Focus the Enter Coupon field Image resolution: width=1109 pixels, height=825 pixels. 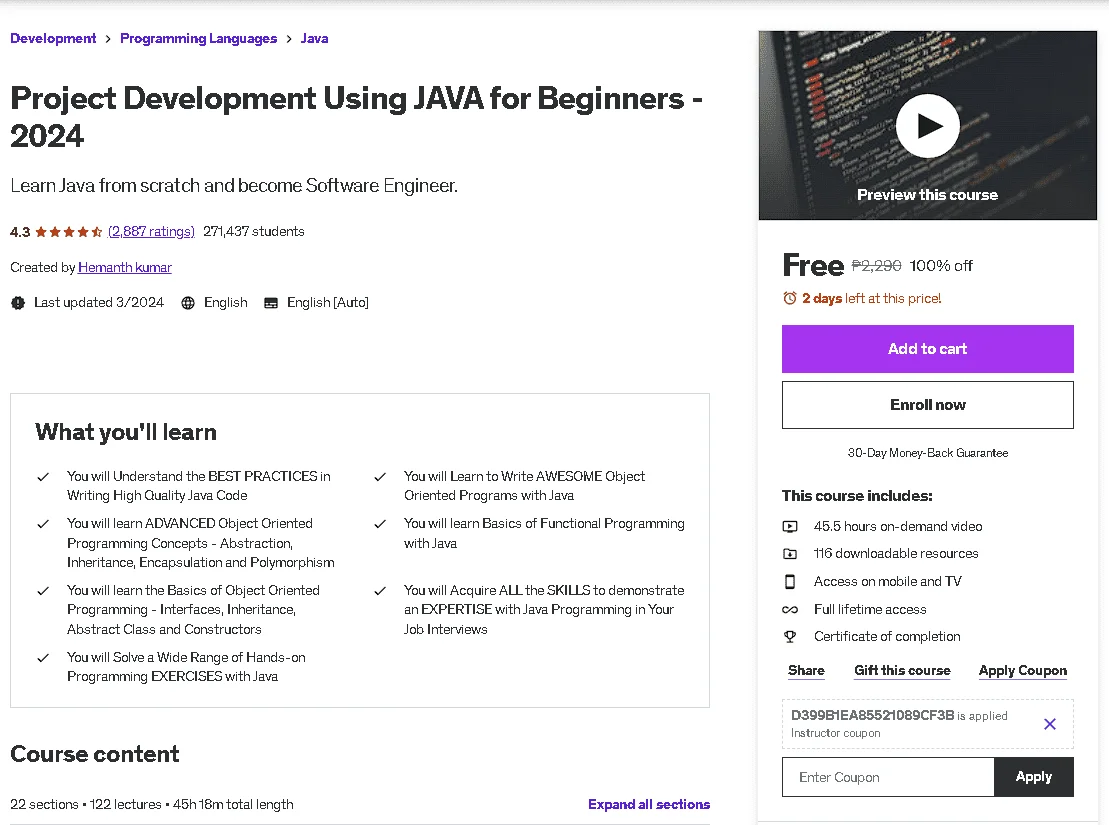888,777
